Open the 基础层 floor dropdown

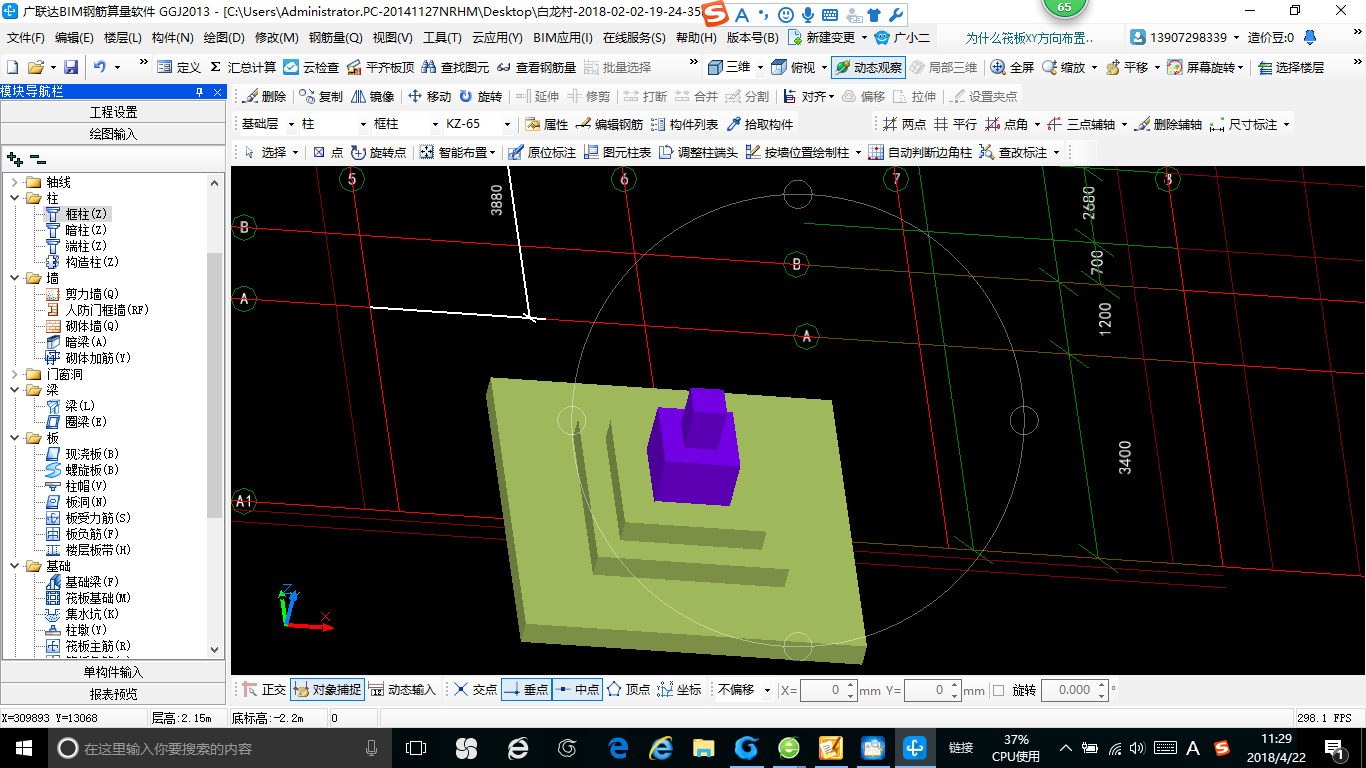(267, 124)
